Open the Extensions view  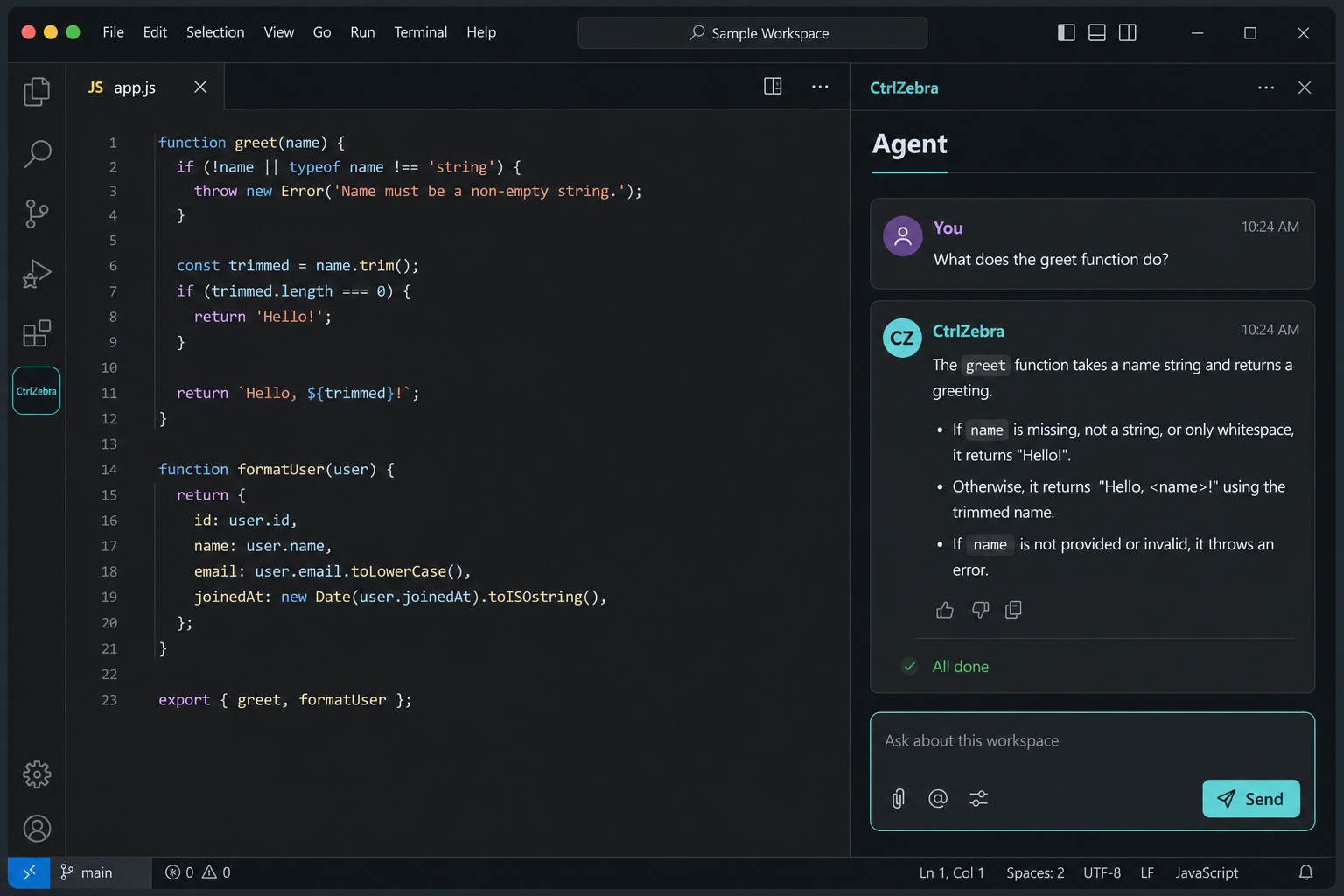pyautogui.click(x=37, y=333)
